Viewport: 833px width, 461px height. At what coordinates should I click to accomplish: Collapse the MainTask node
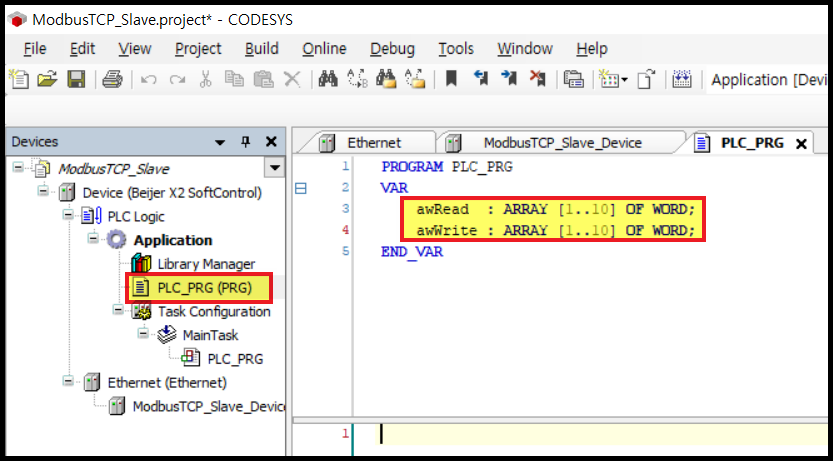tap(143, 334)
